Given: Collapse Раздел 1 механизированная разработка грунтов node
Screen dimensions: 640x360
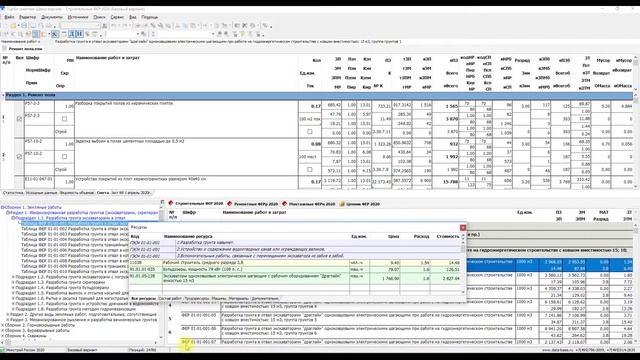Looking at the screenshot, I should tap(7, 213).
